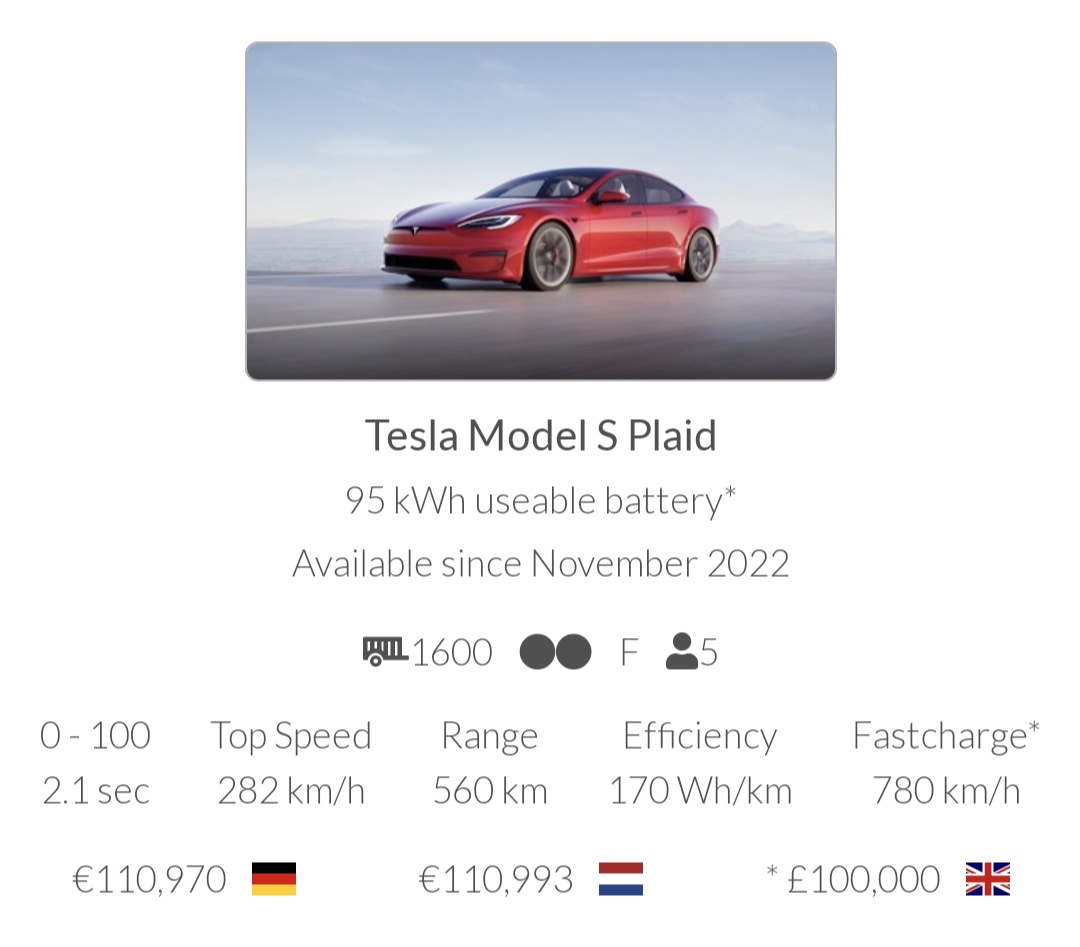Click the 780 km/h fastcharge value

point(946,791)
